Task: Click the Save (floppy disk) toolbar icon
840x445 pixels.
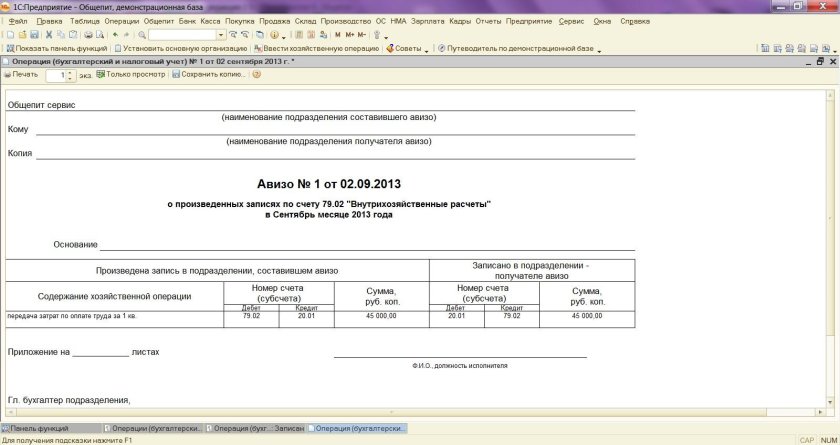Action: click(35, 35)
